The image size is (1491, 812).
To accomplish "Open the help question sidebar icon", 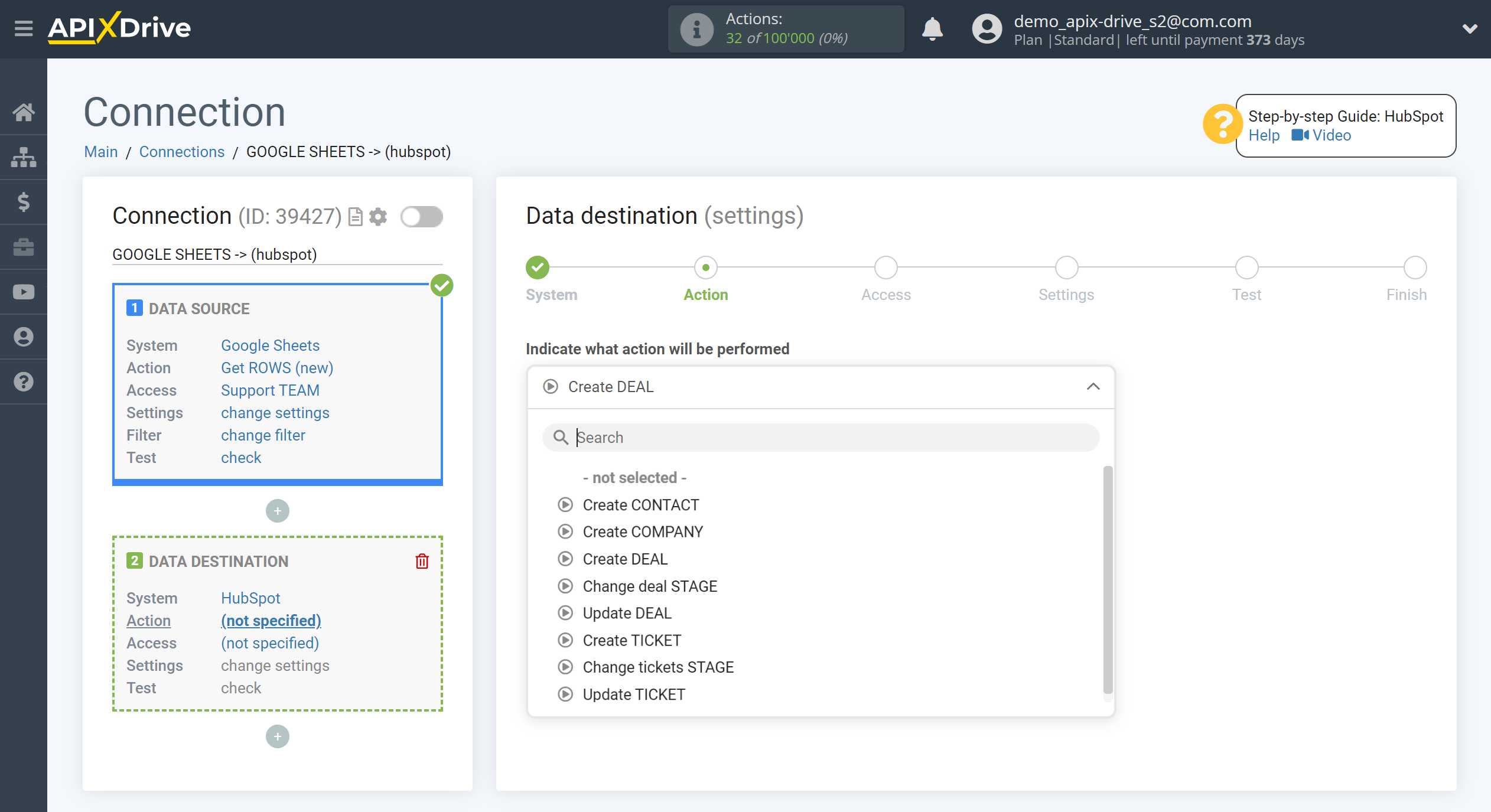I will pos(24,381).
